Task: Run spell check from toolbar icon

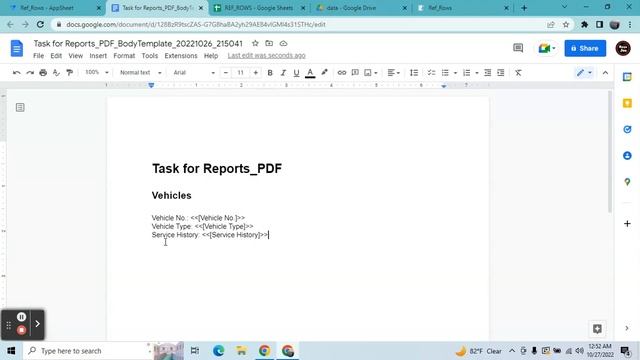Action: click(x=56, y=73)
